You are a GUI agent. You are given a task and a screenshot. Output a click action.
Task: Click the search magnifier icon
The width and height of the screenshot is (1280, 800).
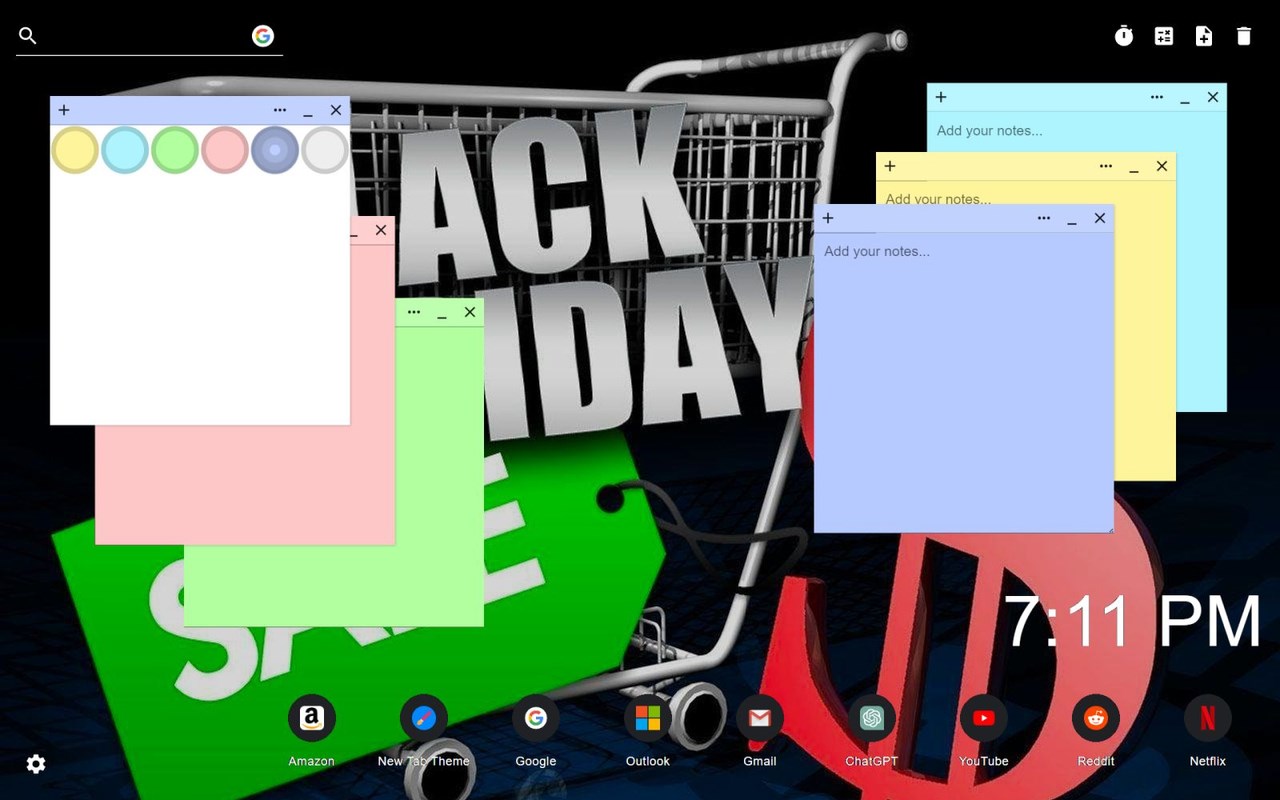click(28, 36)
